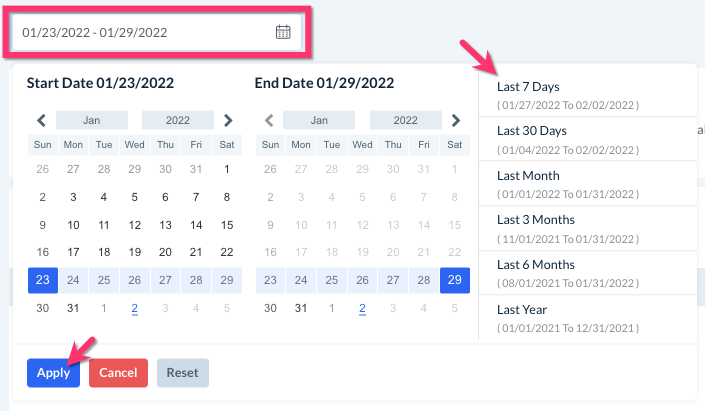705x411 pixels.
Task: Choose the Last Month preset range
Action: 568,184
